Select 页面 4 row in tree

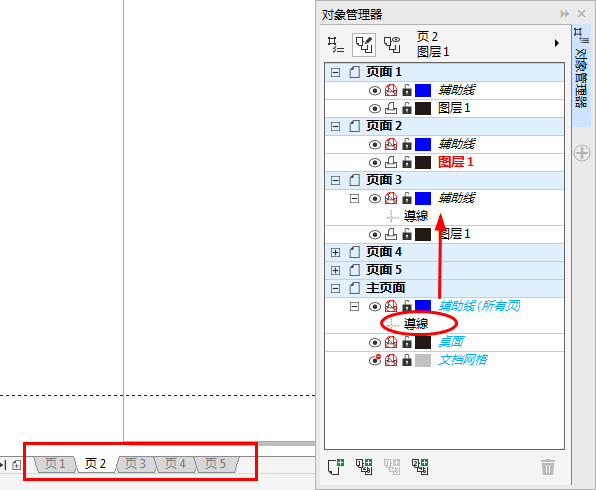click(444, 252)
